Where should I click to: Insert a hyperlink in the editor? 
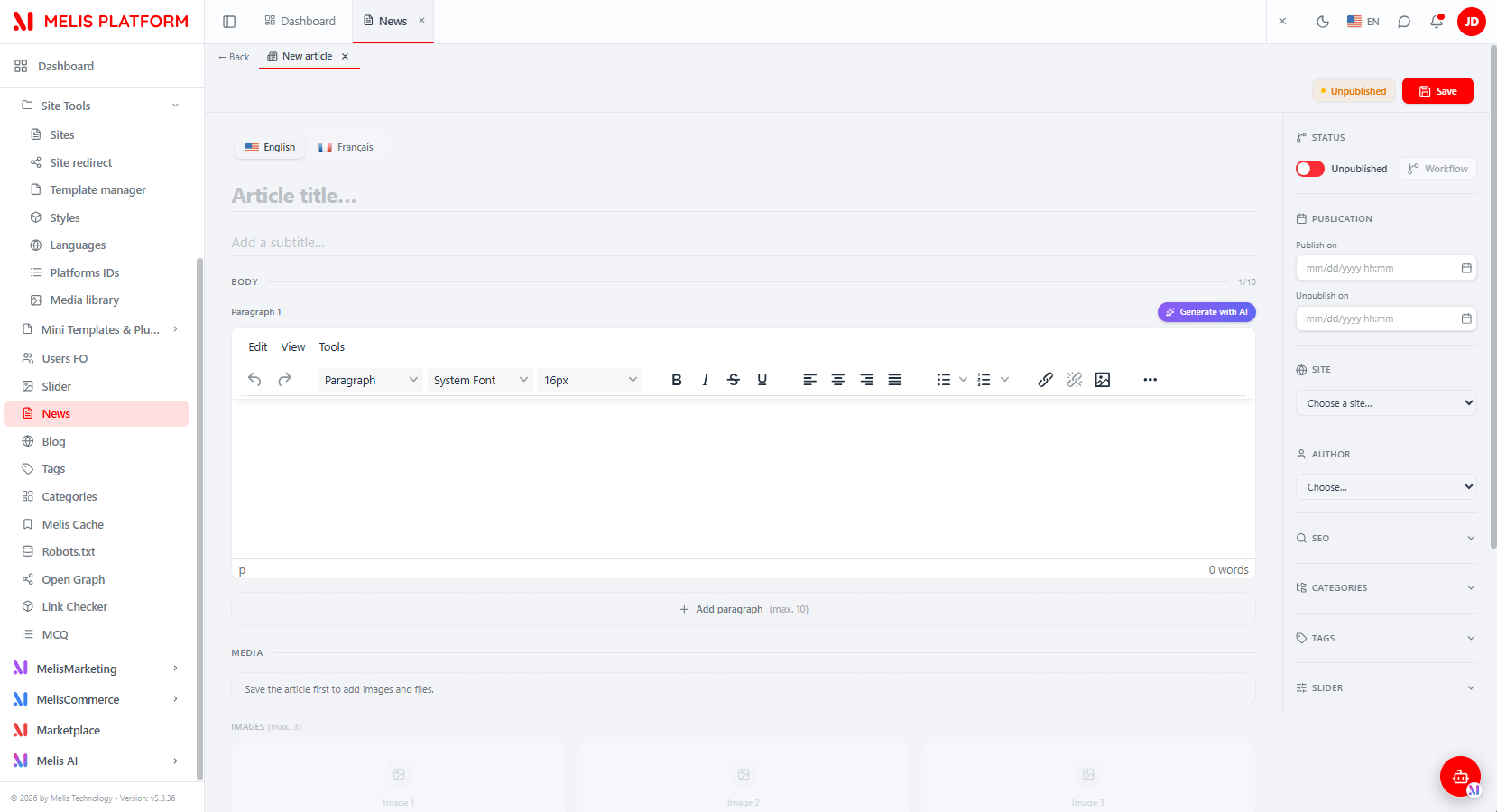1046,380
